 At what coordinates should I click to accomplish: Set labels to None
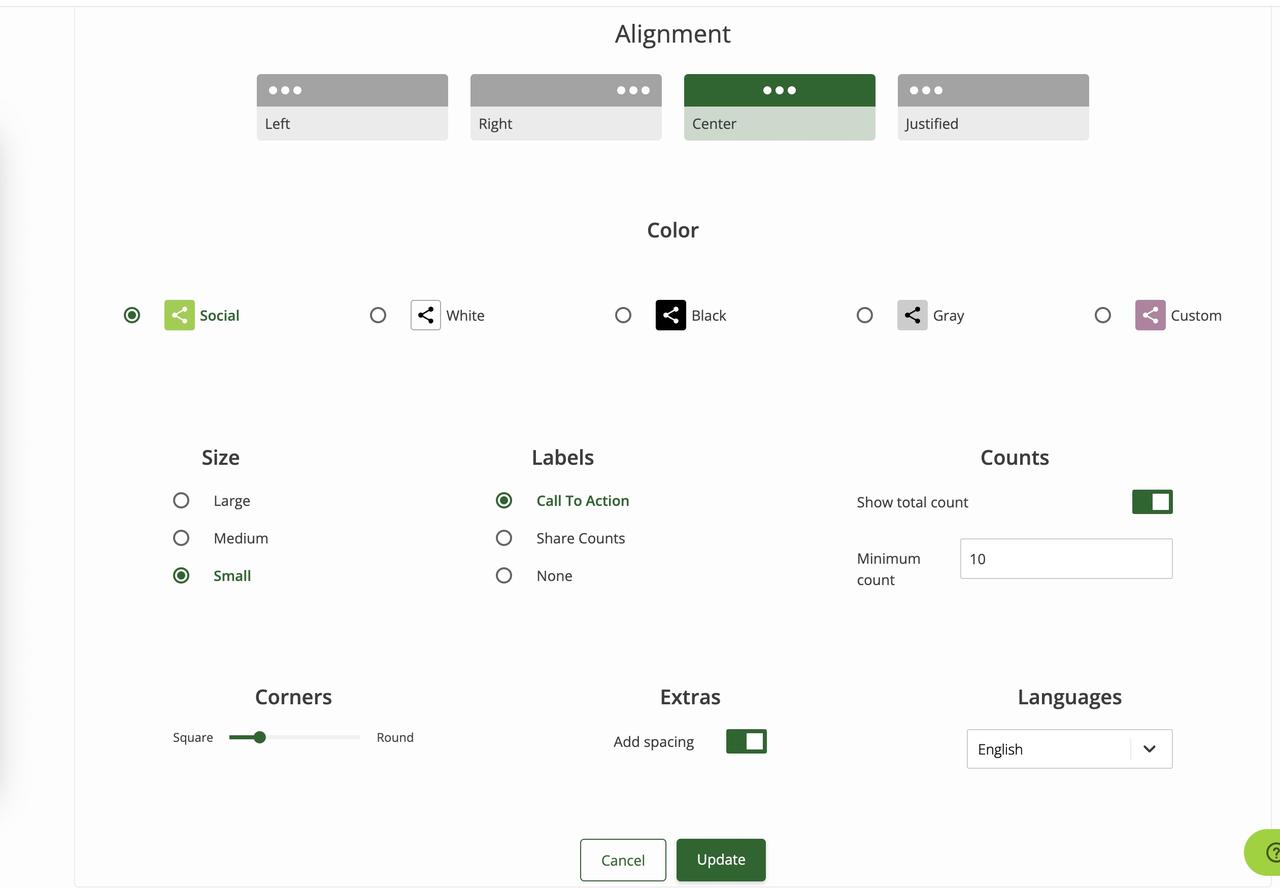tap(504, 575)
